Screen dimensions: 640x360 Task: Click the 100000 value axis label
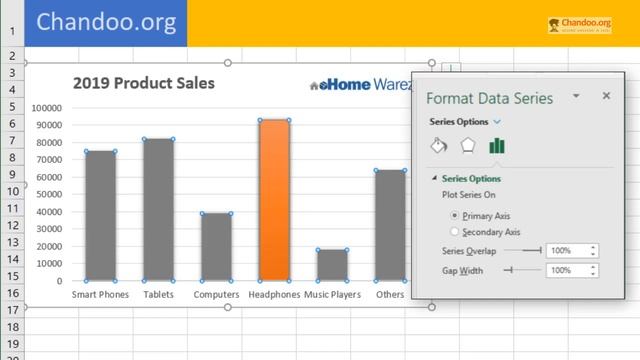pos(47,108)
